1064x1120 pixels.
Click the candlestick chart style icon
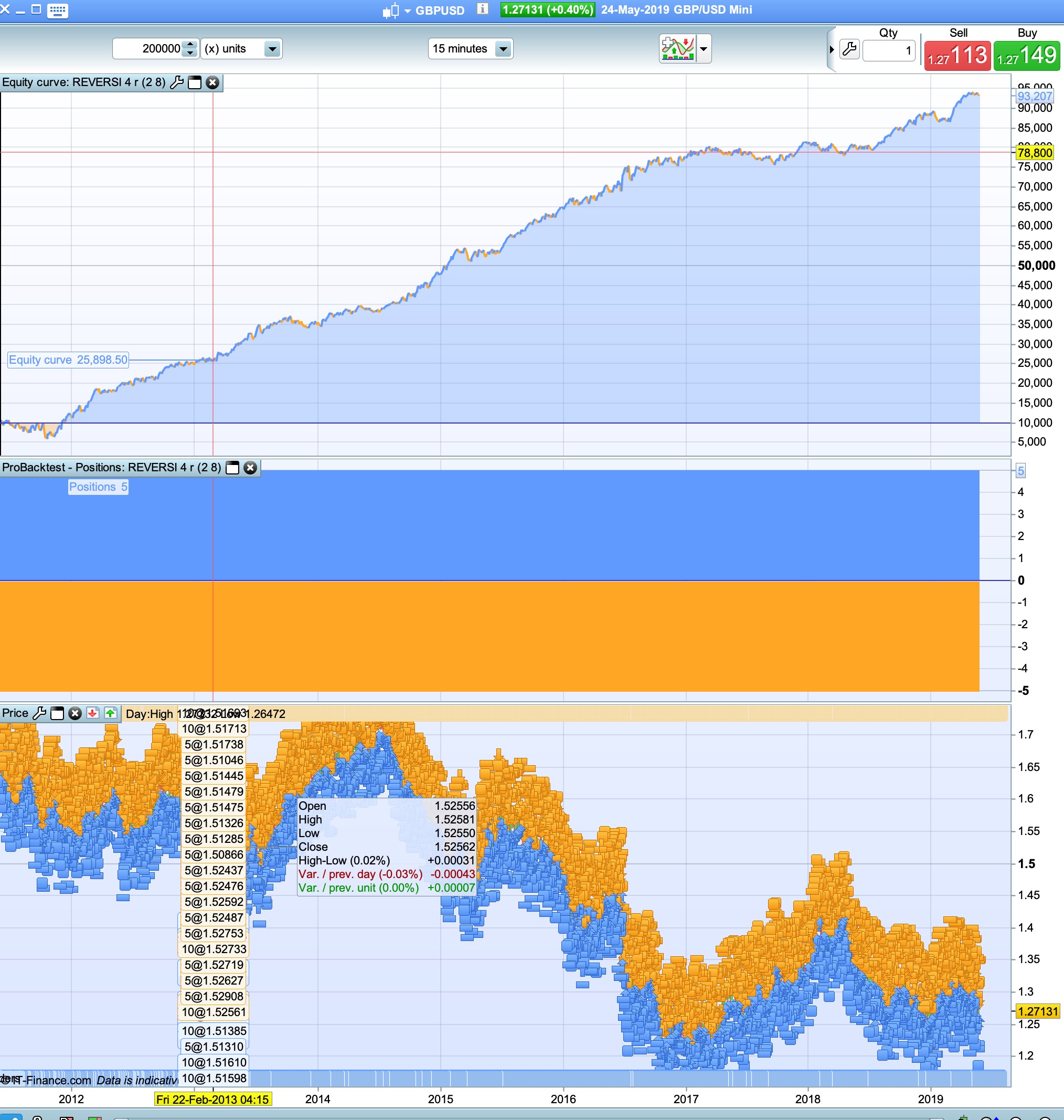click(390, 11)
